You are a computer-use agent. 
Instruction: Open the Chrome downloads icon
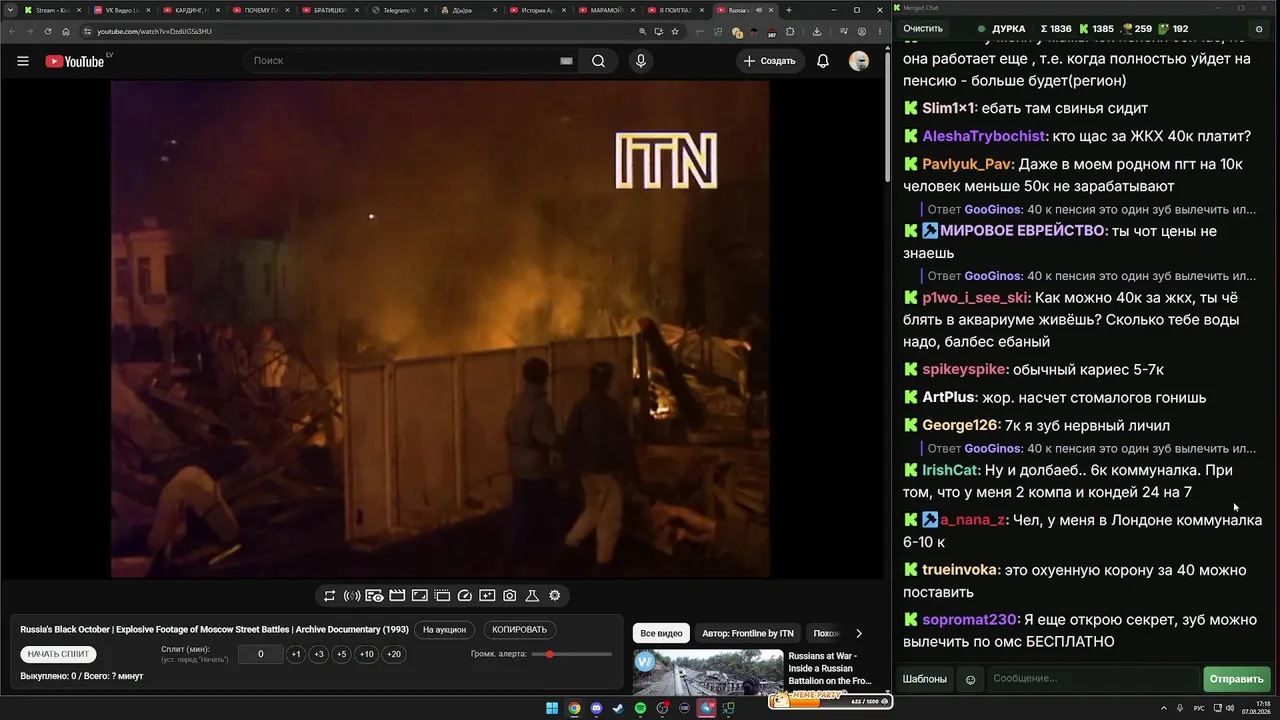click(817, 31)
